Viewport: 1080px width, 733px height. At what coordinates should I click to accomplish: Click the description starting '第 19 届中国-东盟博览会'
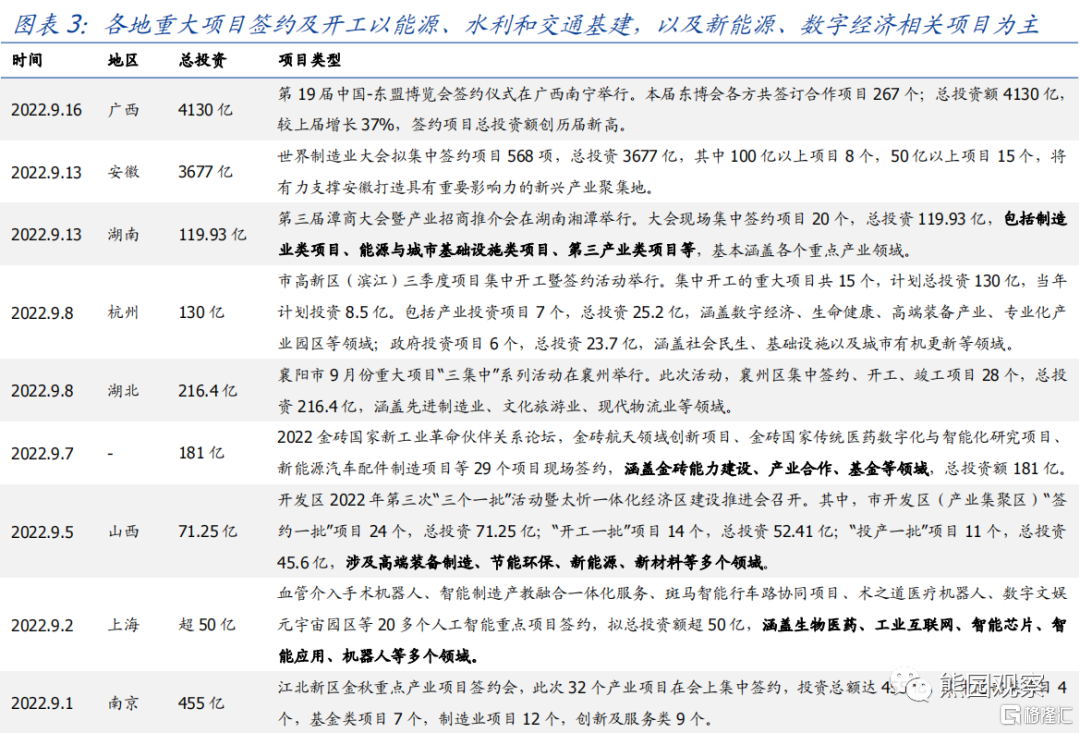click(x=672, y=110)
